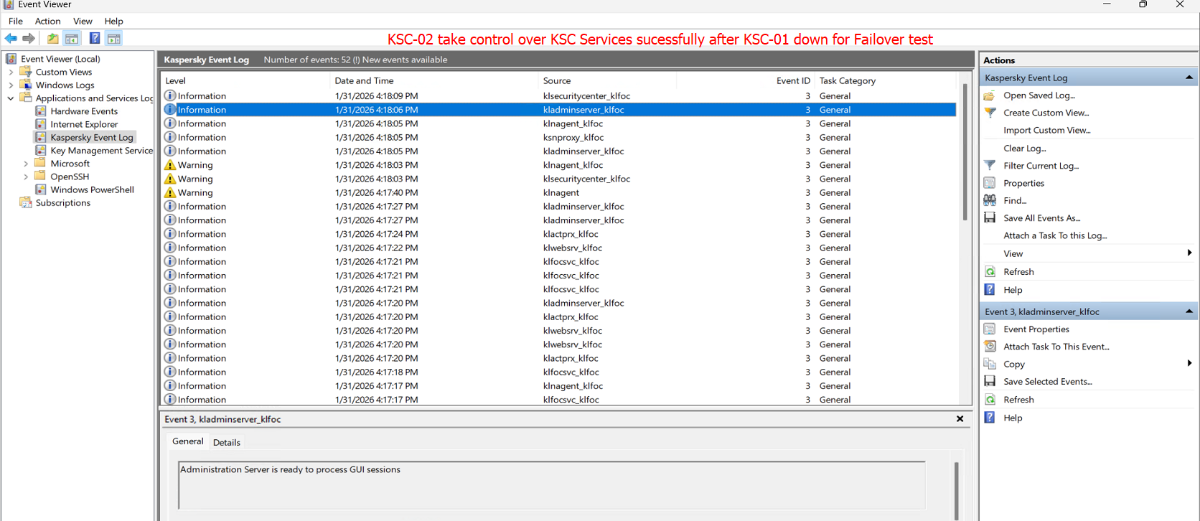This screenshot has width=1200, height=521.
Task: Click Hardware Events log icon
Action: point(41,111)
